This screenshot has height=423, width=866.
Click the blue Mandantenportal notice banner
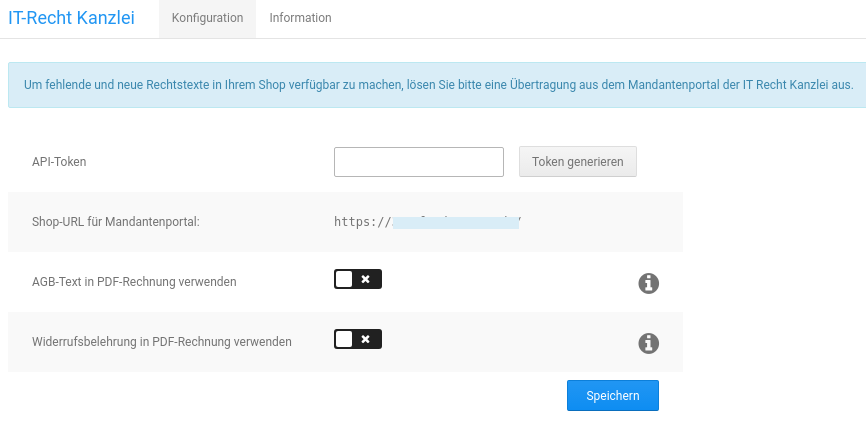coord(437,85)
